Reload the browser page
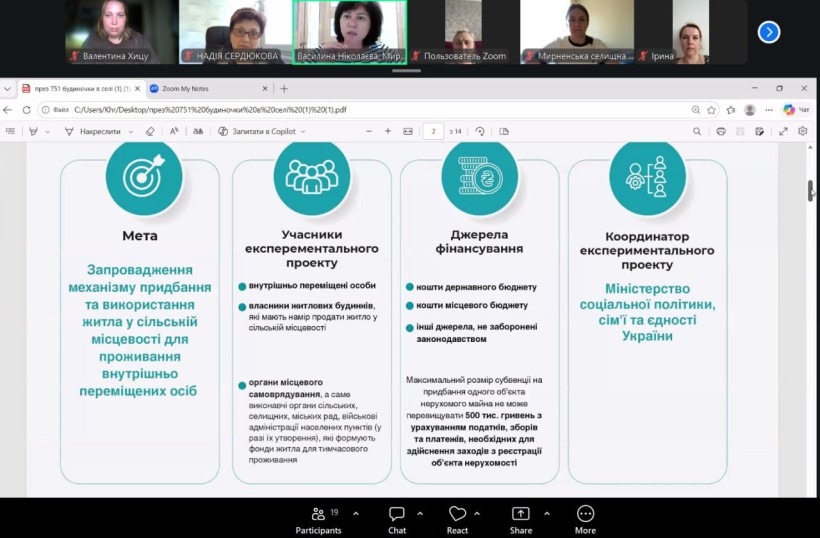The image size is (820, 538). click(26, 110)
